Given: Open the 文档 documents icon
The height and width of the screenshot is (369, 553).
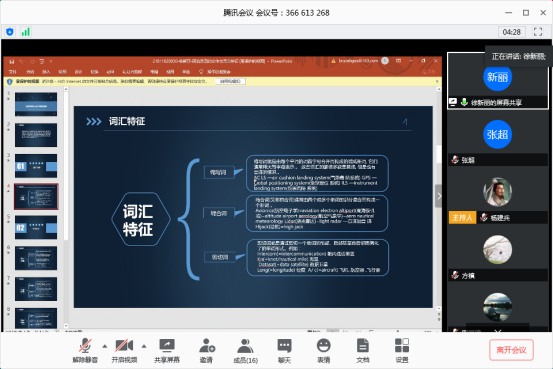Looking at the screenshot, I should click(363, 351).
